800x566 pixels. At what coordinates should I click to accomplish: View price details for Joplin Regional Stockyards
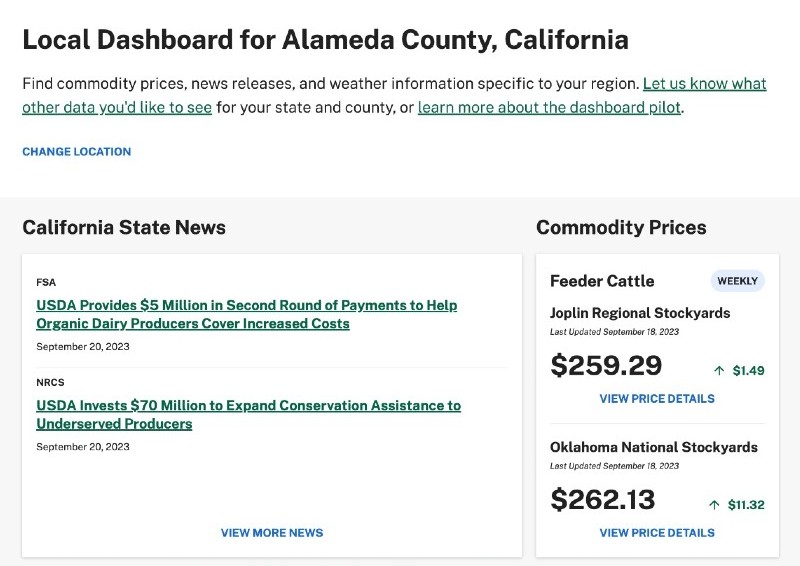pyautogui.click(x=657, y=399)
